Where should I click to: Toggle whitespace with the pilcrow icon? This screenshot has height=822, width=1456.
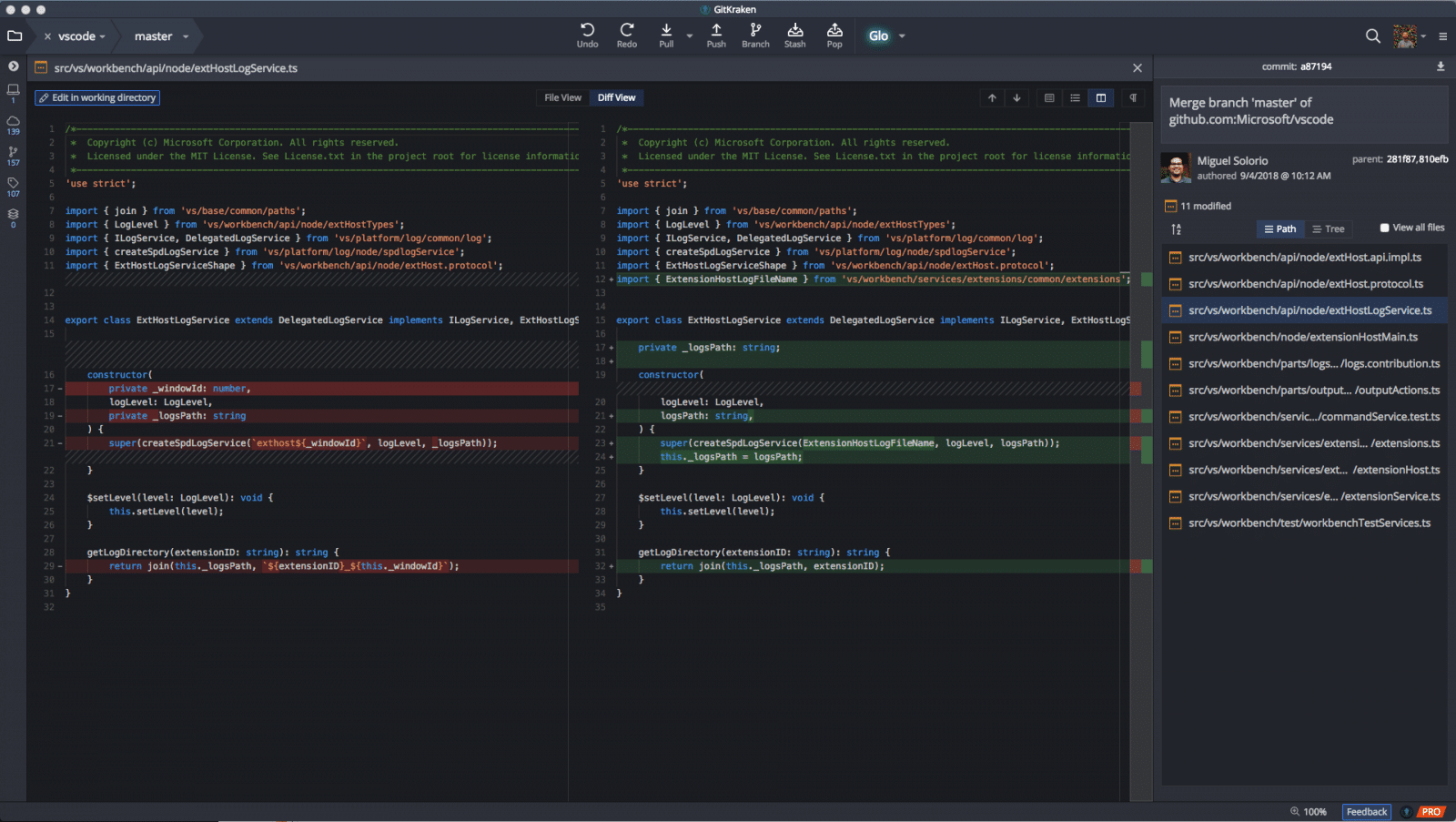pos(1133,97)
